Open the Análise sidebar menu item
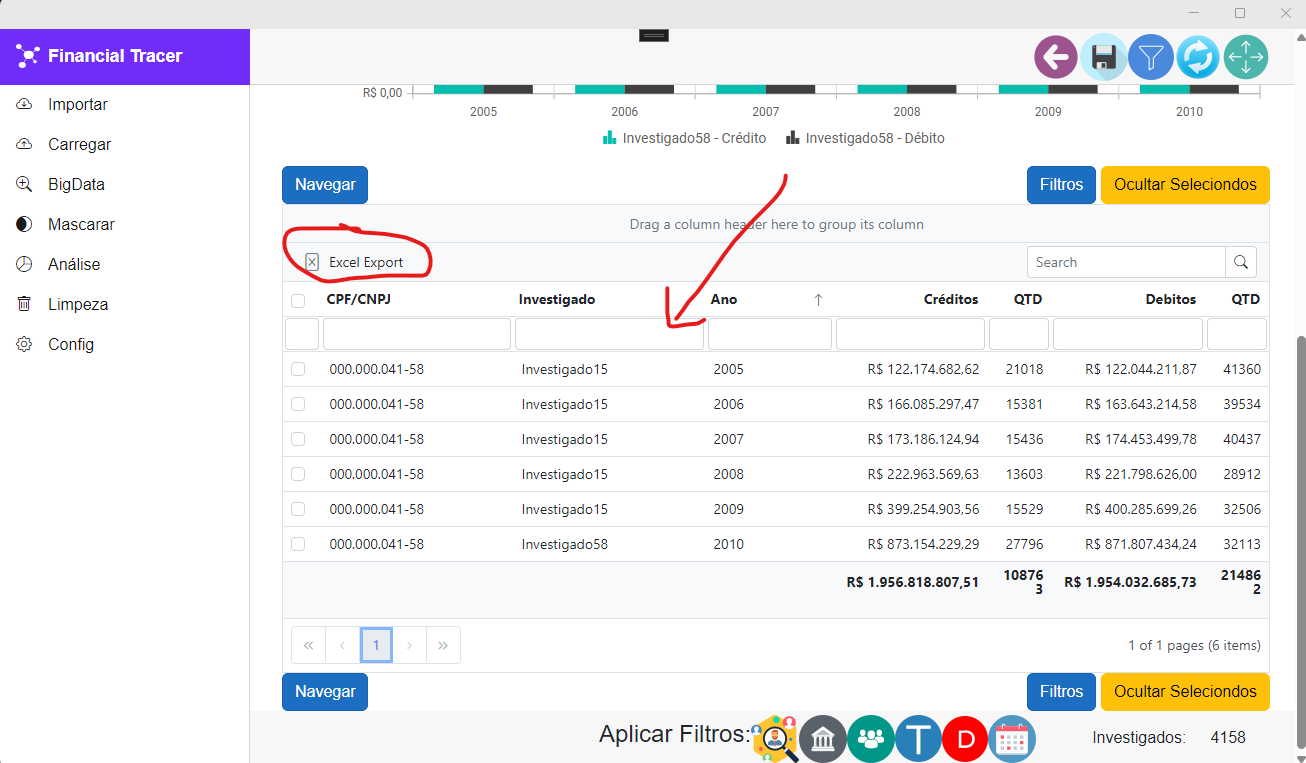The width and height of the screenshot is (1306, 763). tap(74, 264)
